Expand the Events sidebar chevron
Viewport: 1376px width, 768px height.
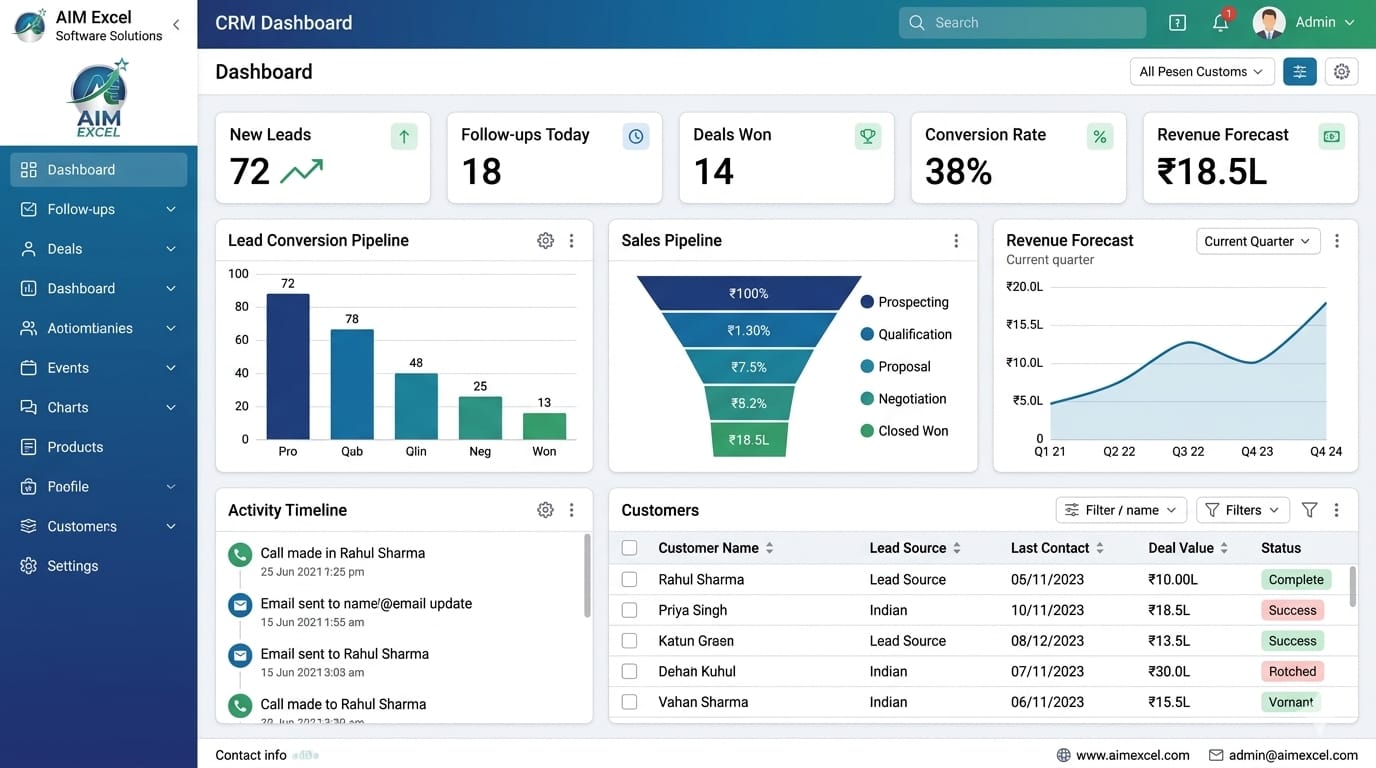[171, 368]
